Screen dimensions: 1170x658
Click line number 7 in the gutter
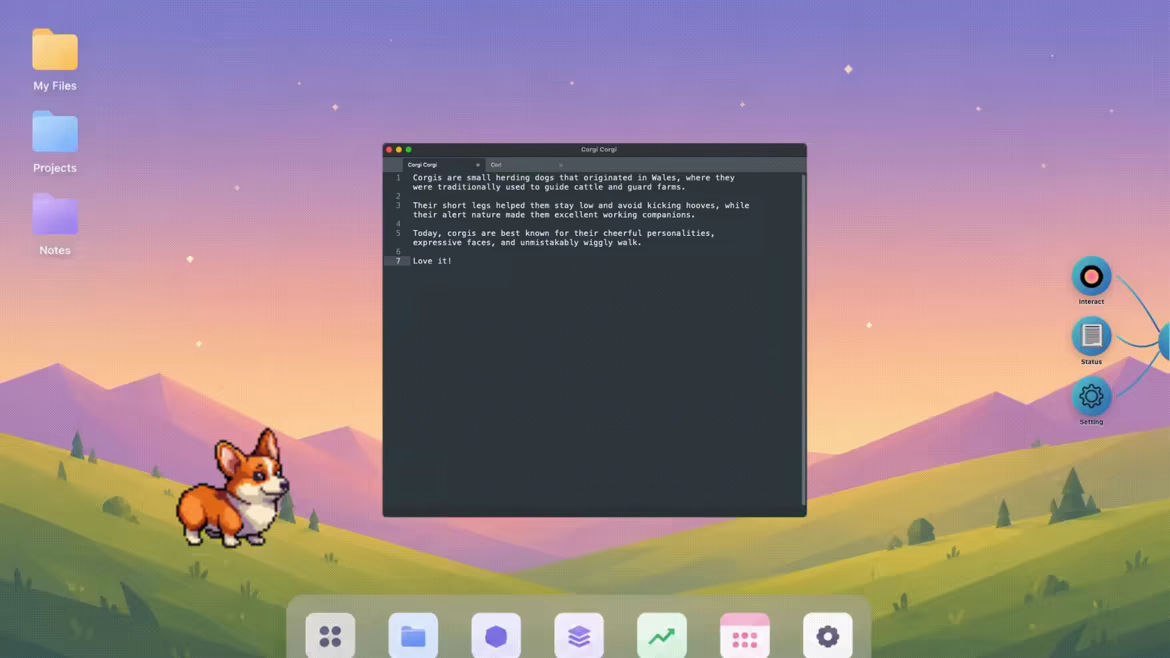click(x=398, y=261)
